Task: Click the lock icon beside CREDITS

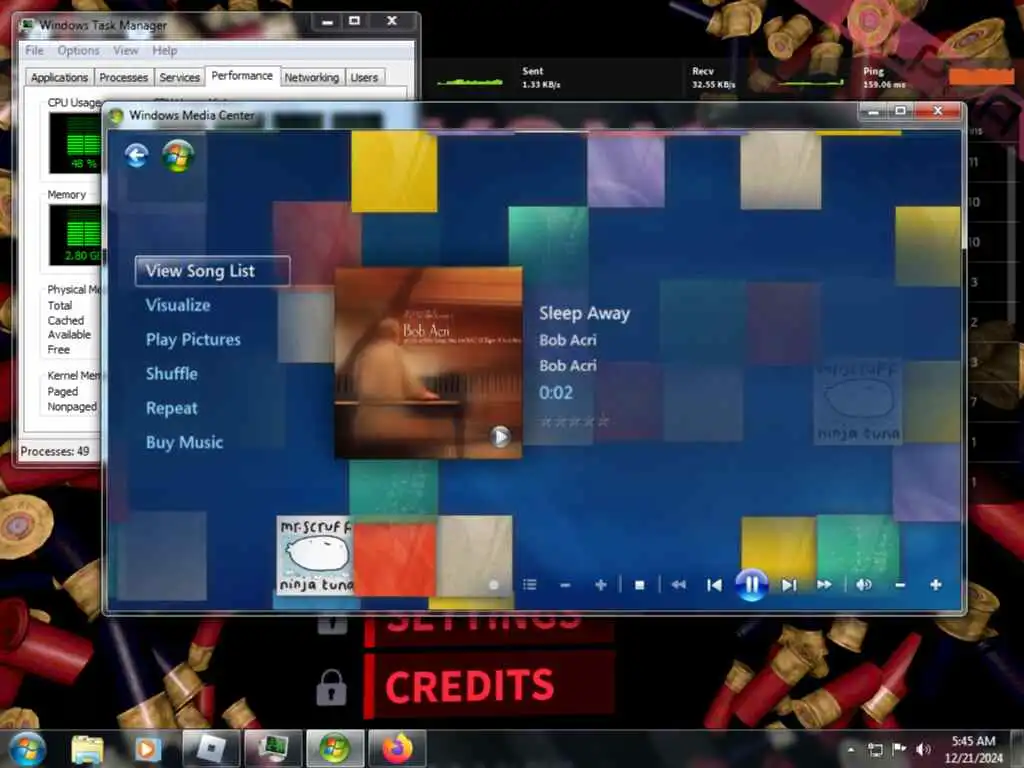Action: [x=331, y=688]
